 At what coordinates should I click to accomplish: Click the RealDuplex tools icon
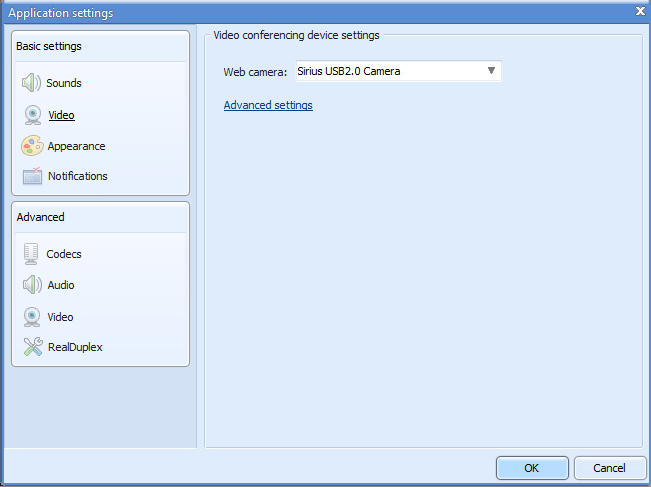click(33, 347)
